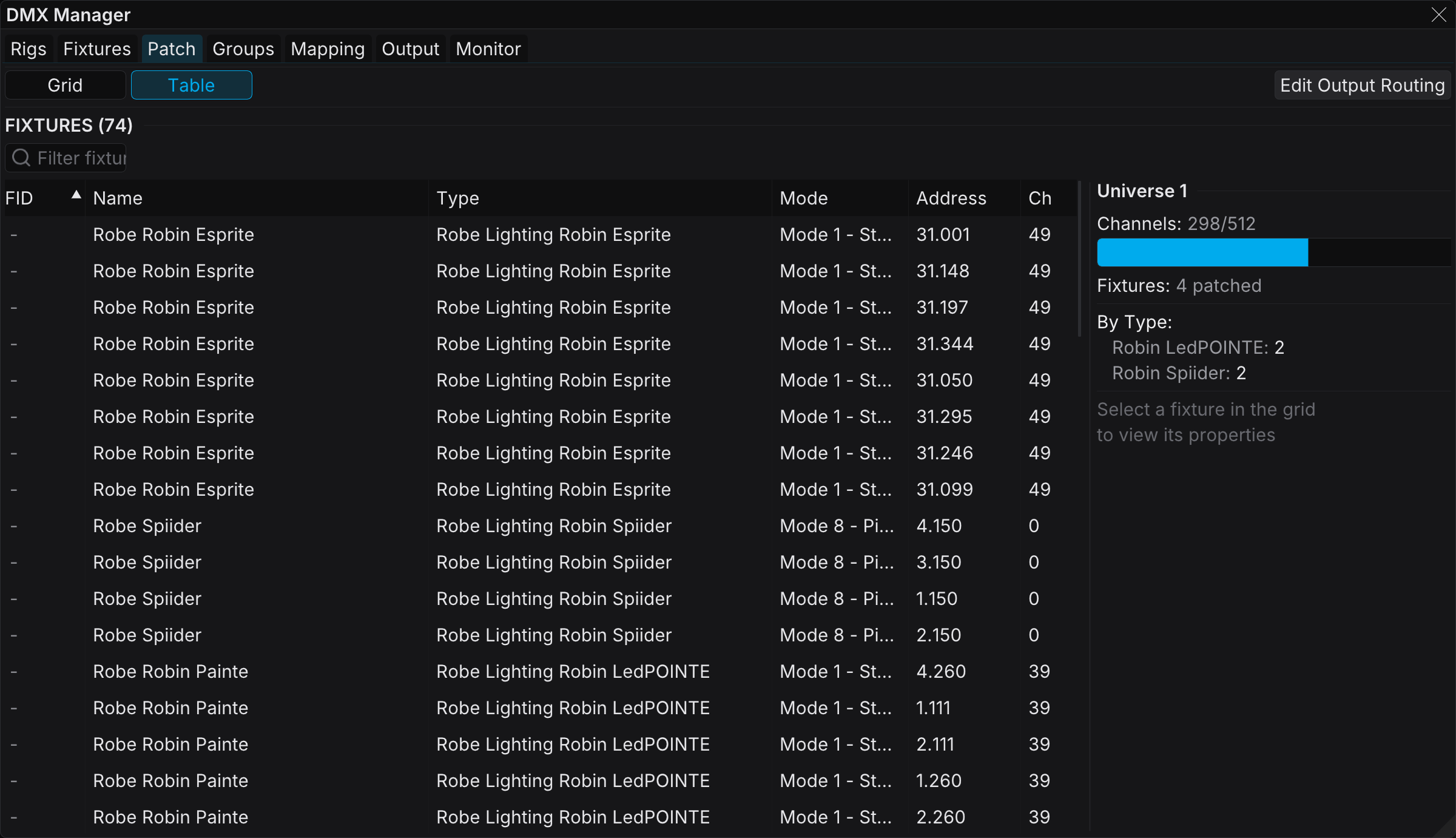Sort by FID column header

[45, 198]
